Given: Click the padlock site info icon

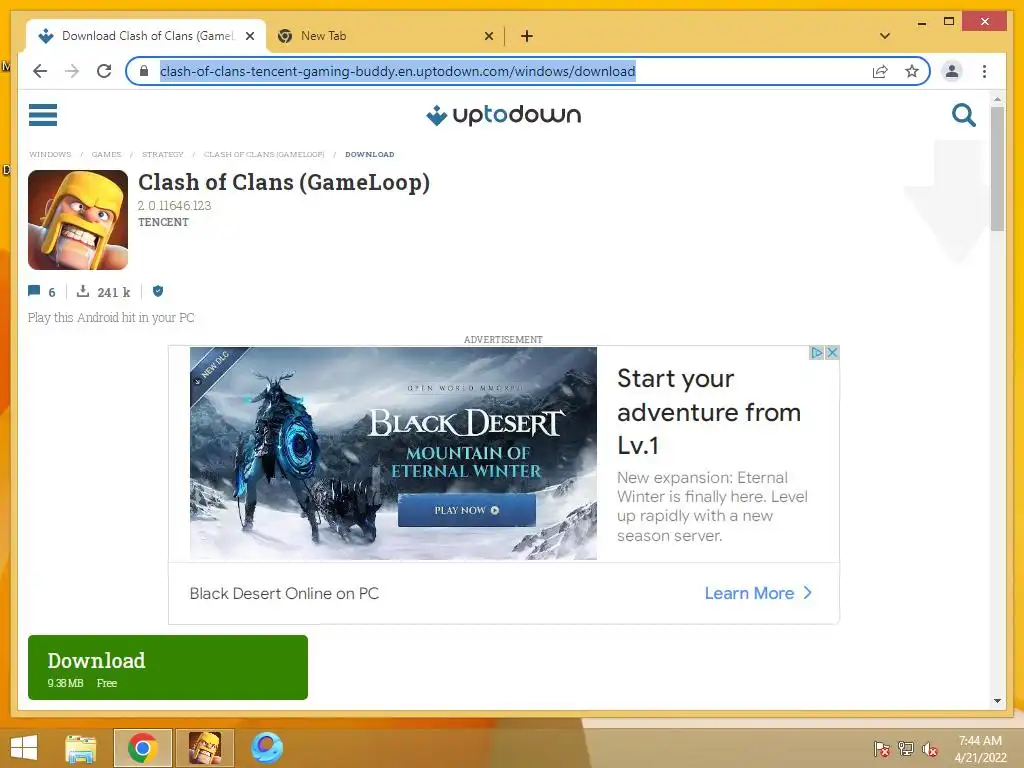Looking at the screenshot, I should click(x=144, y=71).
